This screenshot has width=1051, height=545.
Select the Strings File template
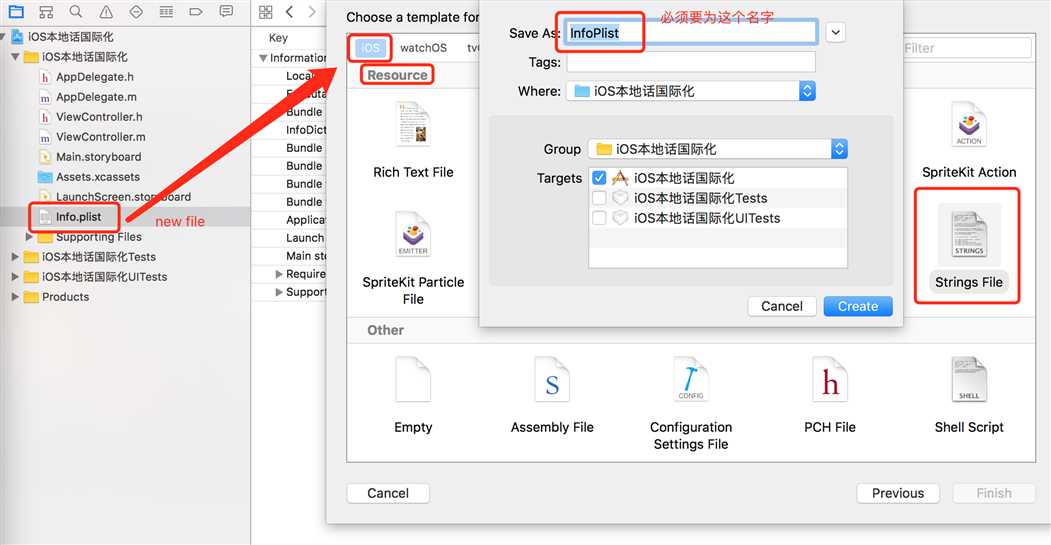pyautogui.click(x=969, y=248)
